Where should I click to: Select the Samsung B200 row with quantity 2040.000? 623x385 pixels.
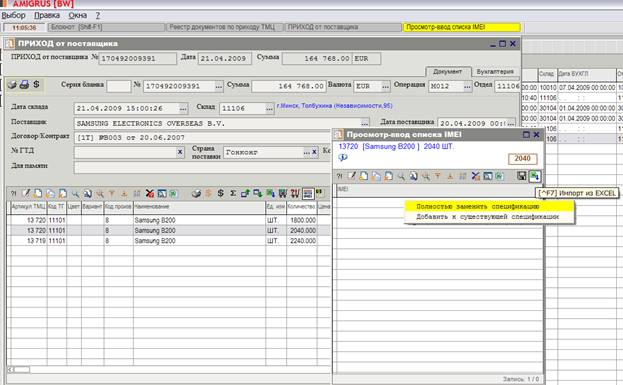pyautogui.click(x=169, y=230)
